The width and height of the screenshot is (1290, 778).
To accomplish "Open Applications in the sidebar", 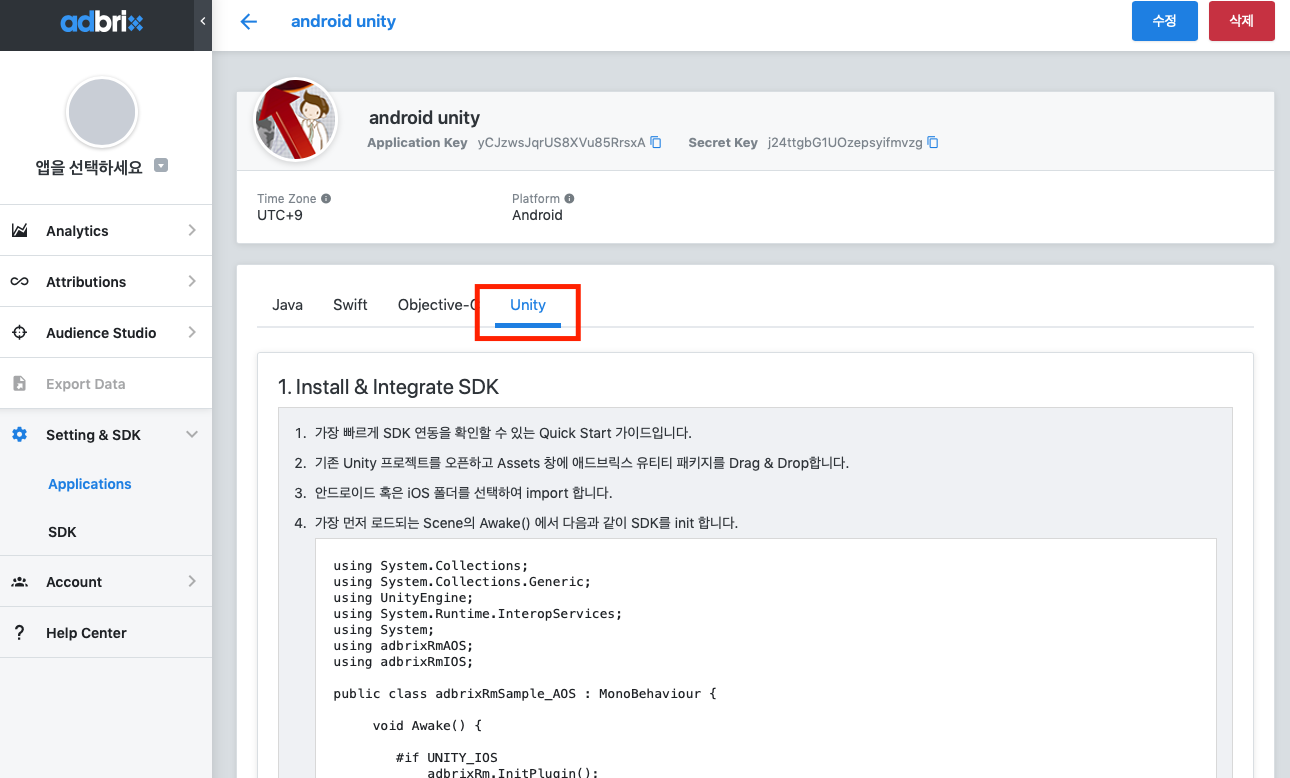I will pos(90,484).
